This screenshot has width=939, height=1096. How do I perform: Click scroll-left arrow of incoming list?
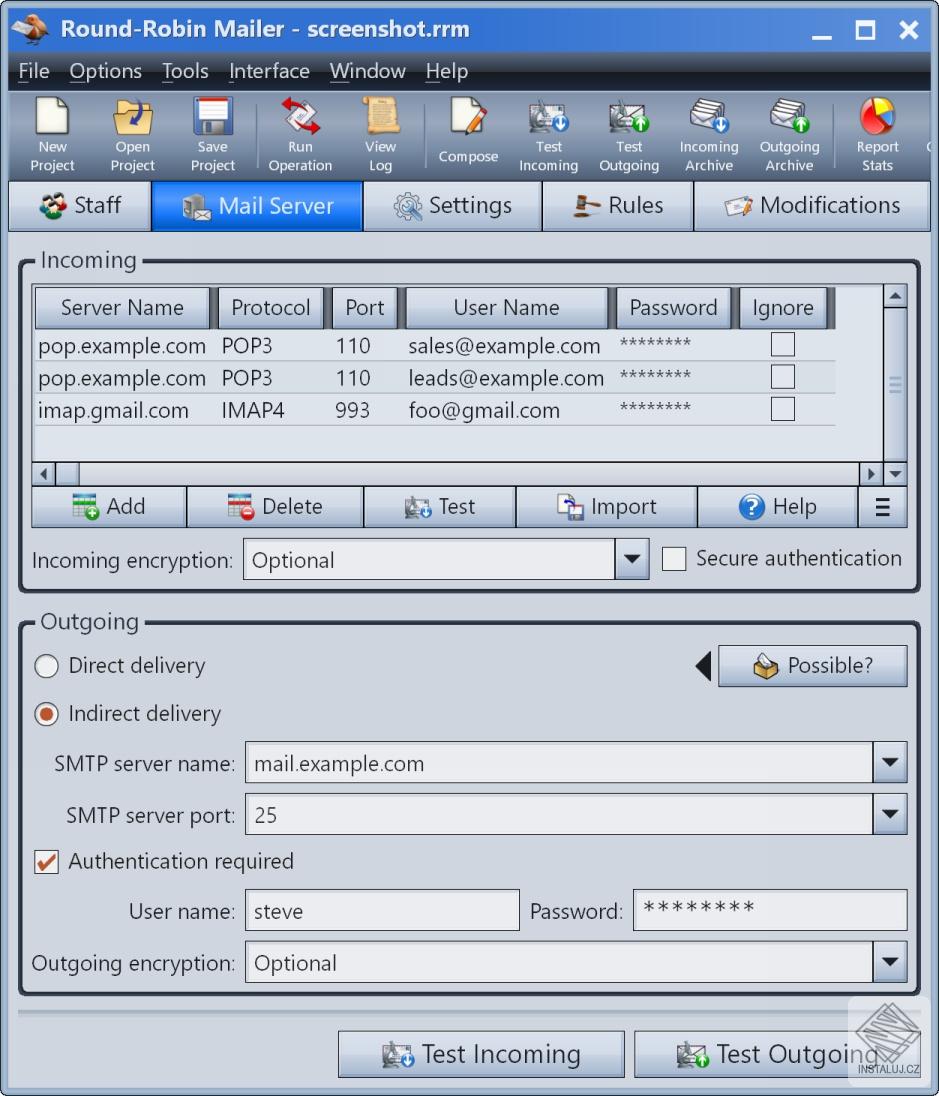point(43,474)
